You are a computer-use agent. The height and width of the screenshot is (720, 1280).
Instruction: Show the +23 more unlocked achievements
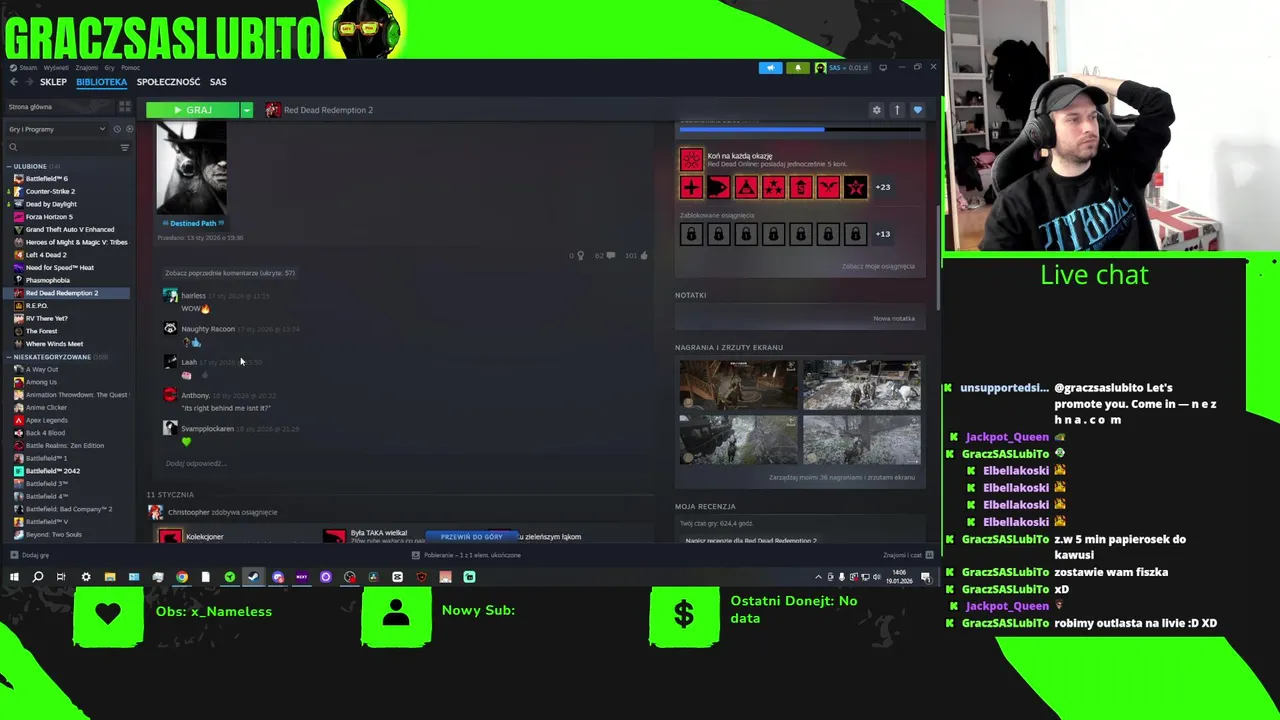click(883, 187)
